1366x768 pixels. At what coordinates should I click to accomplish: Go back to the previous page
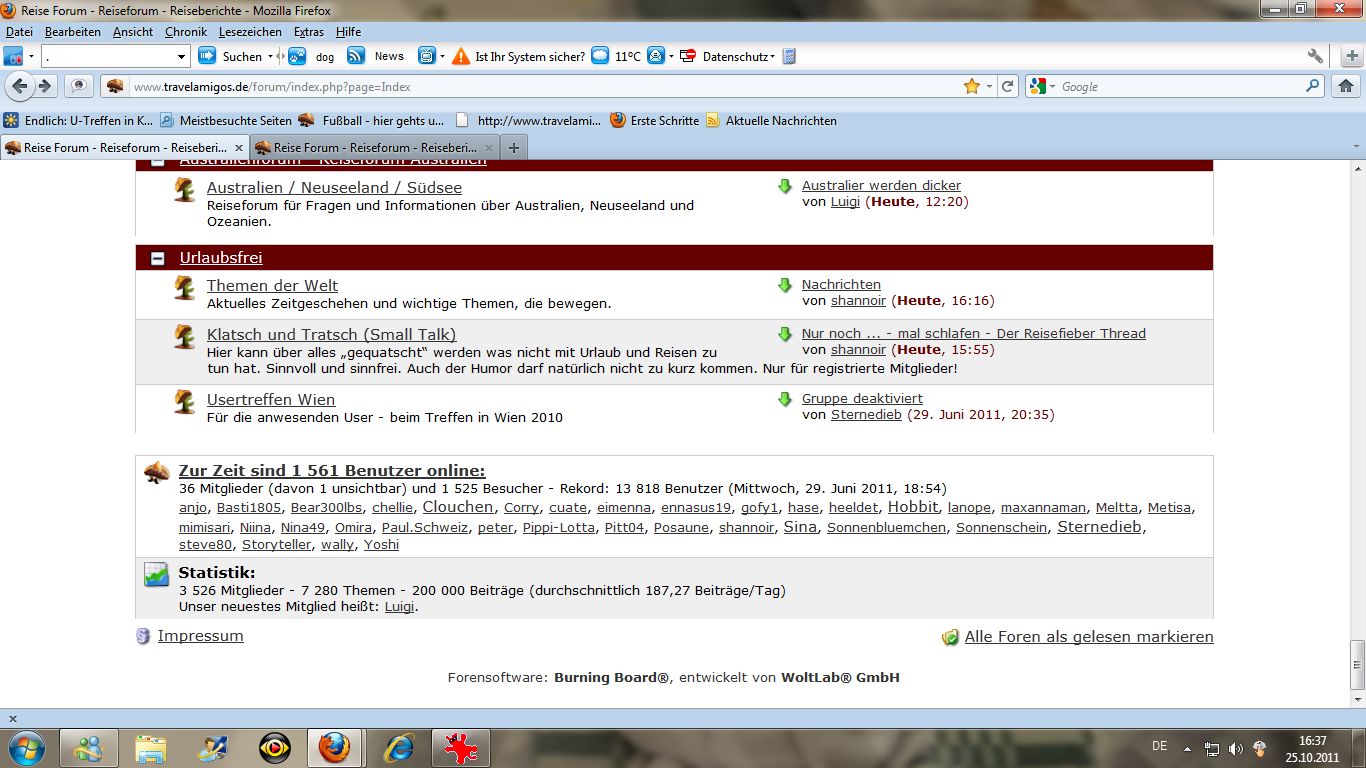[x=20, y=87]
